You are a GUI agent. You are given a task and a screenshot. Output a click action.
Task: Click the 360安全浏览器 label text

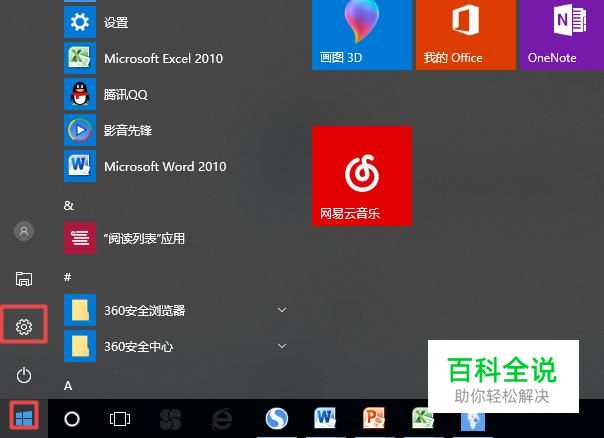(144, 310)
